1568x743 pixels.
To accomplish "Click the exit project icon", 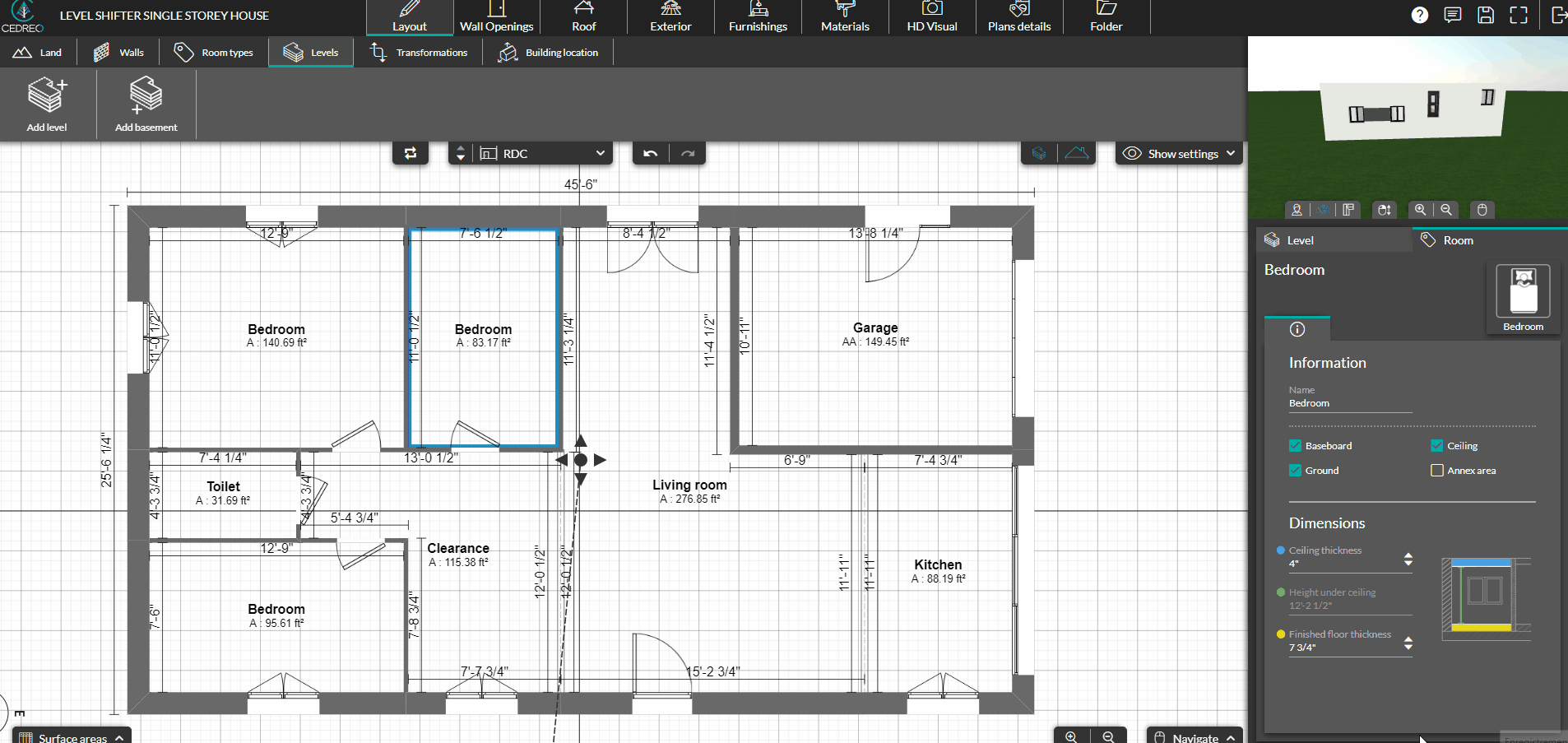I will click(x=1558, y=15).
